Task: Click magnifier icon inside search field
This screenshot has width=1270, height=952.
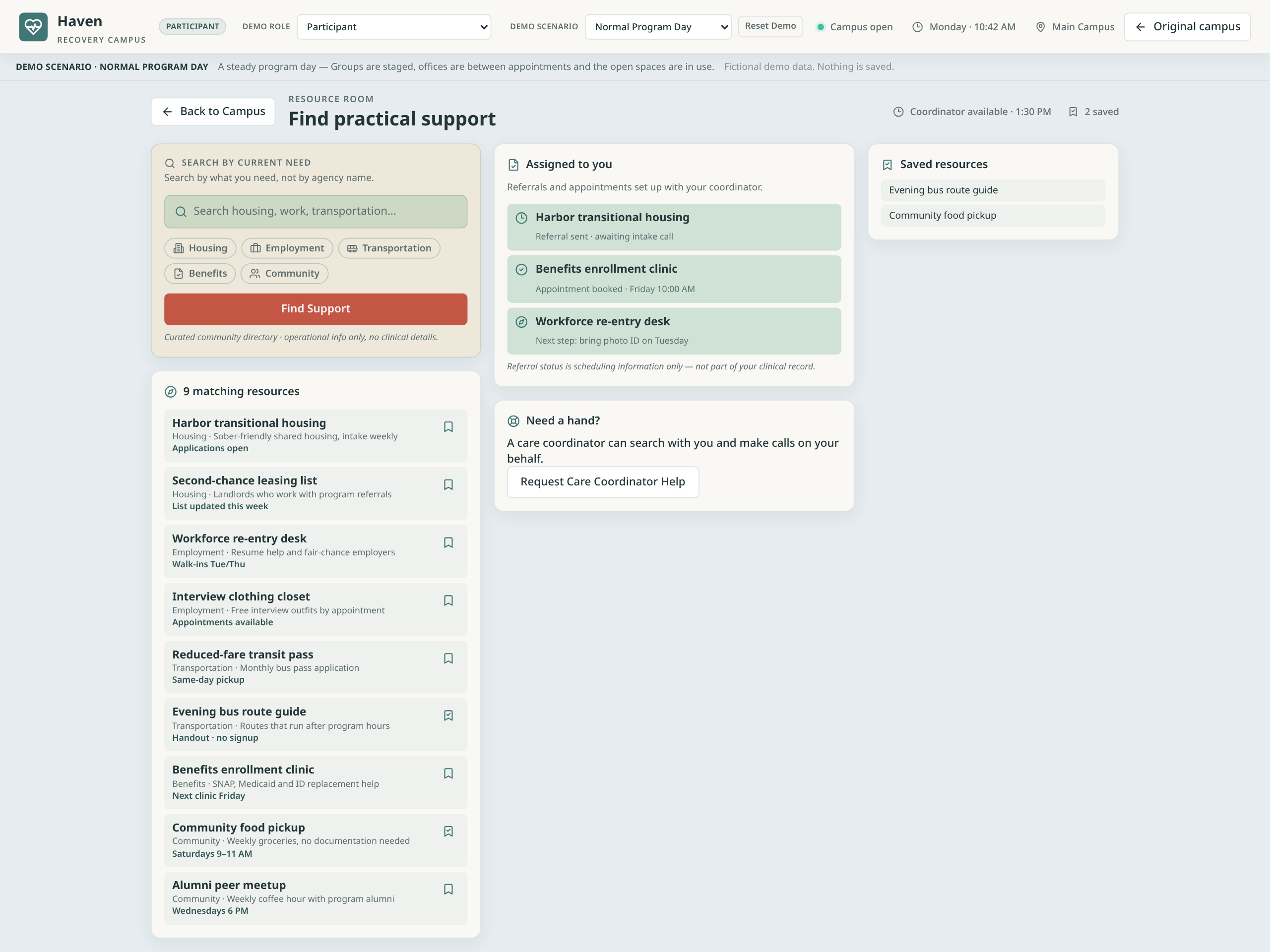Action: 181,212
